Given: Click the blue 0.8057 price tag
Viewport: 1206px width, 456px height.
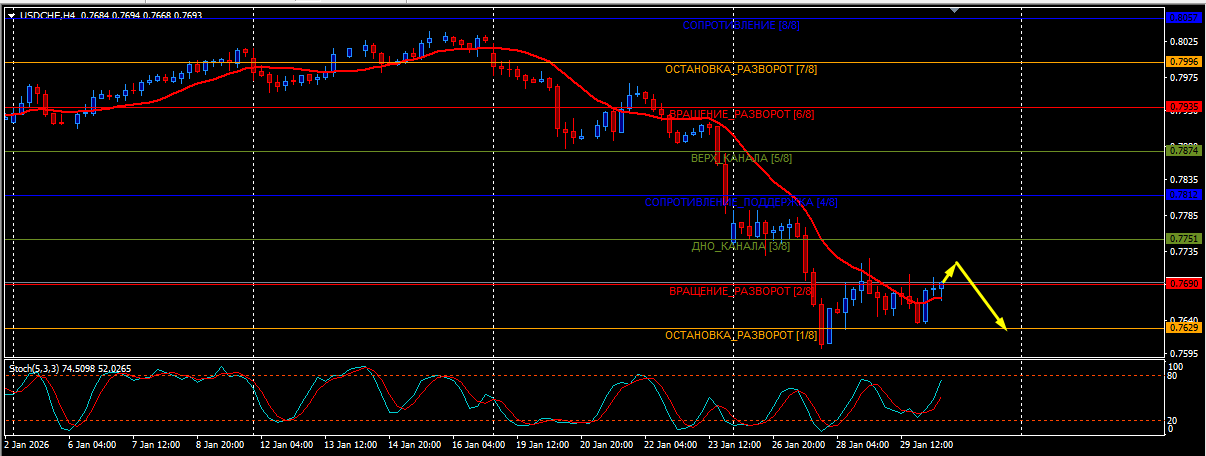Looking at the screenshot, I should (1183, 18).
